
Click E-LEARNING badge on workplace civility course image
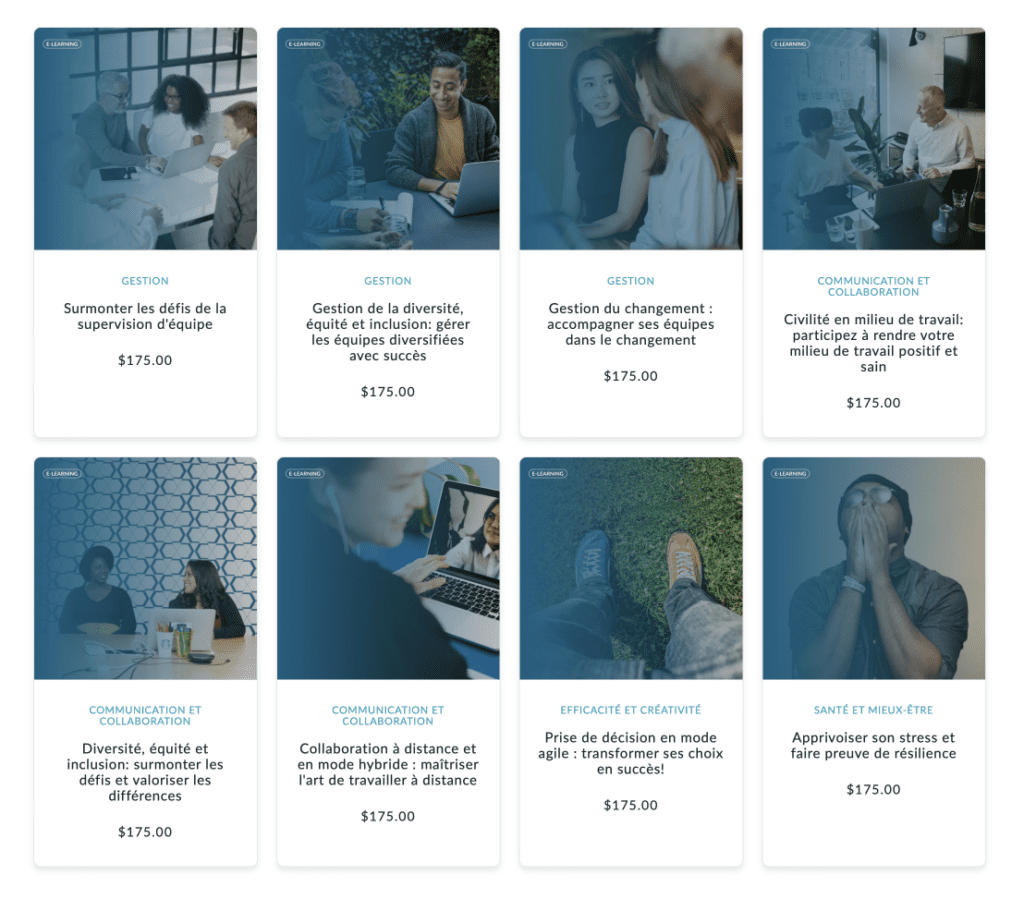[x=791, y=44]
